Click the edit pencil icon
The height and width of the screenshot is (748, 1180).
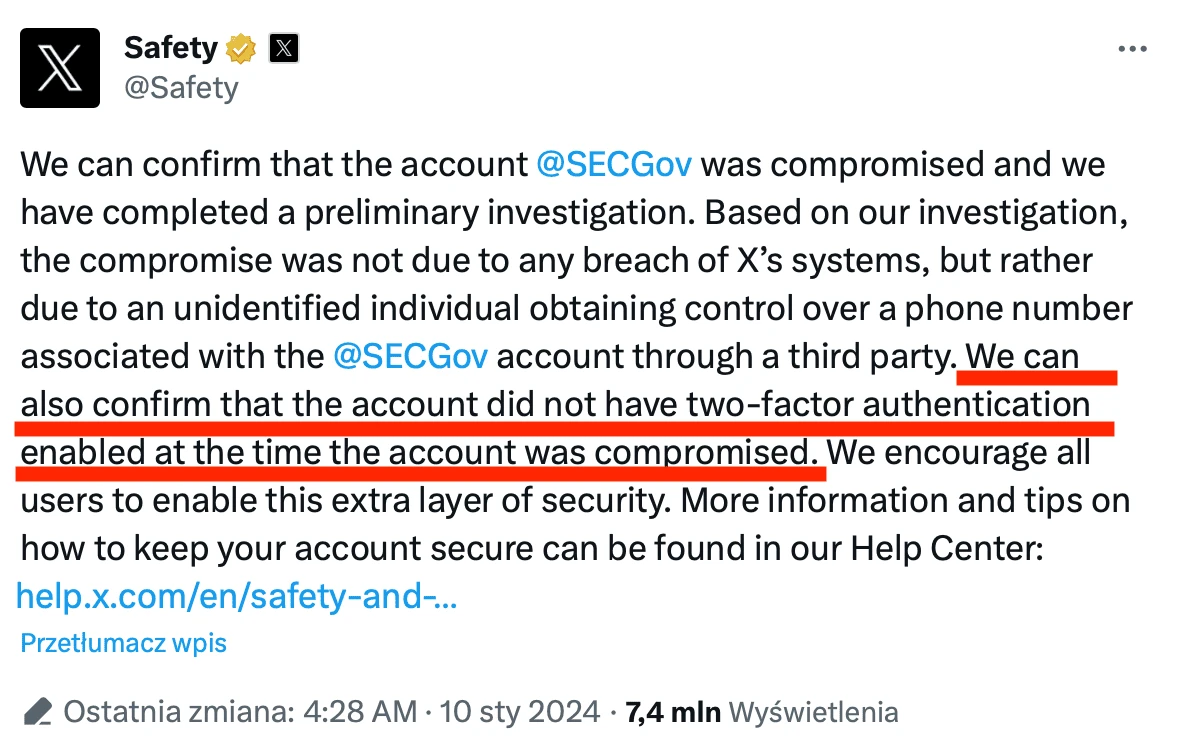click(38, 711)
